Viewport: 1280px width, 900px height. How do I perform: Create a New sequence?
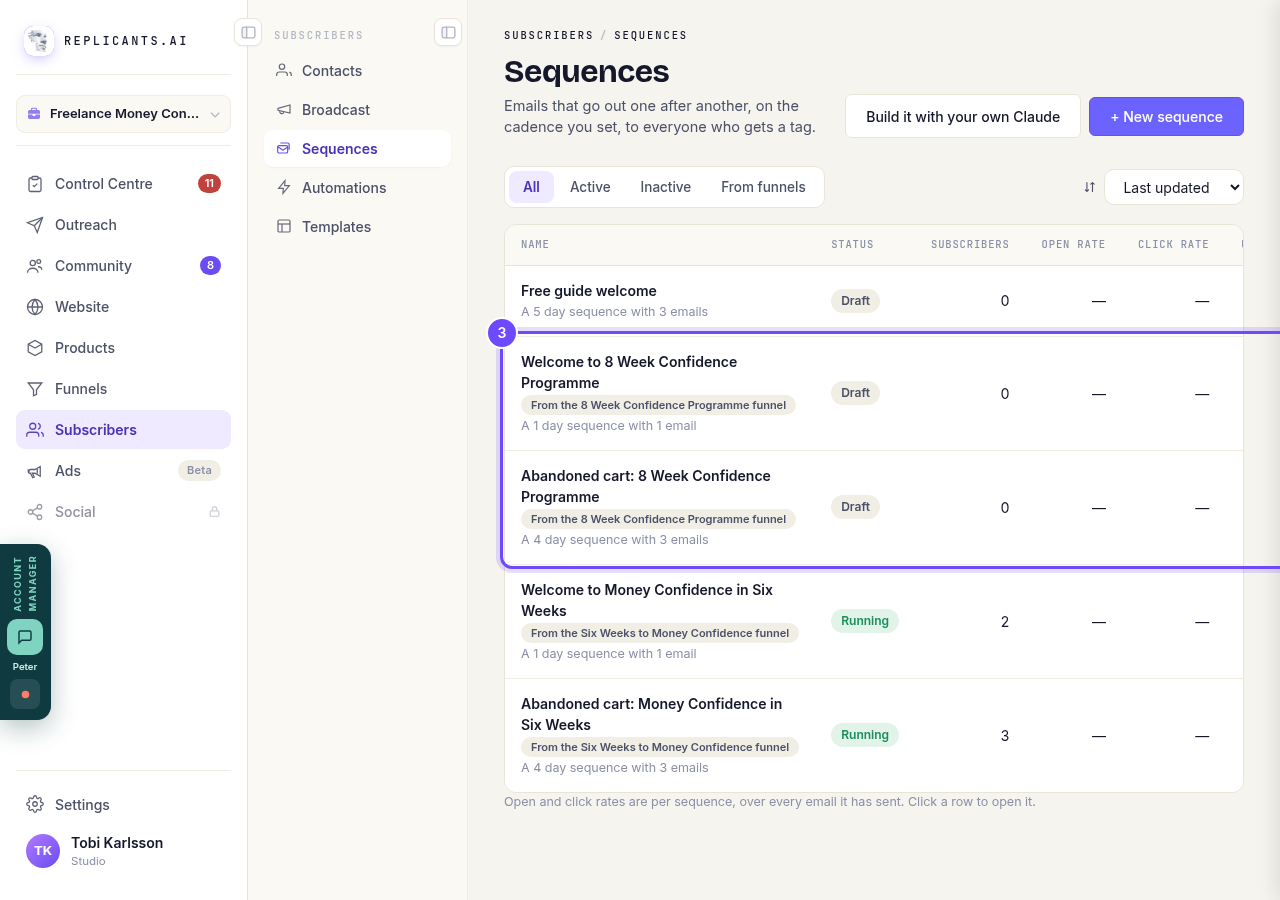(1166, 116)
